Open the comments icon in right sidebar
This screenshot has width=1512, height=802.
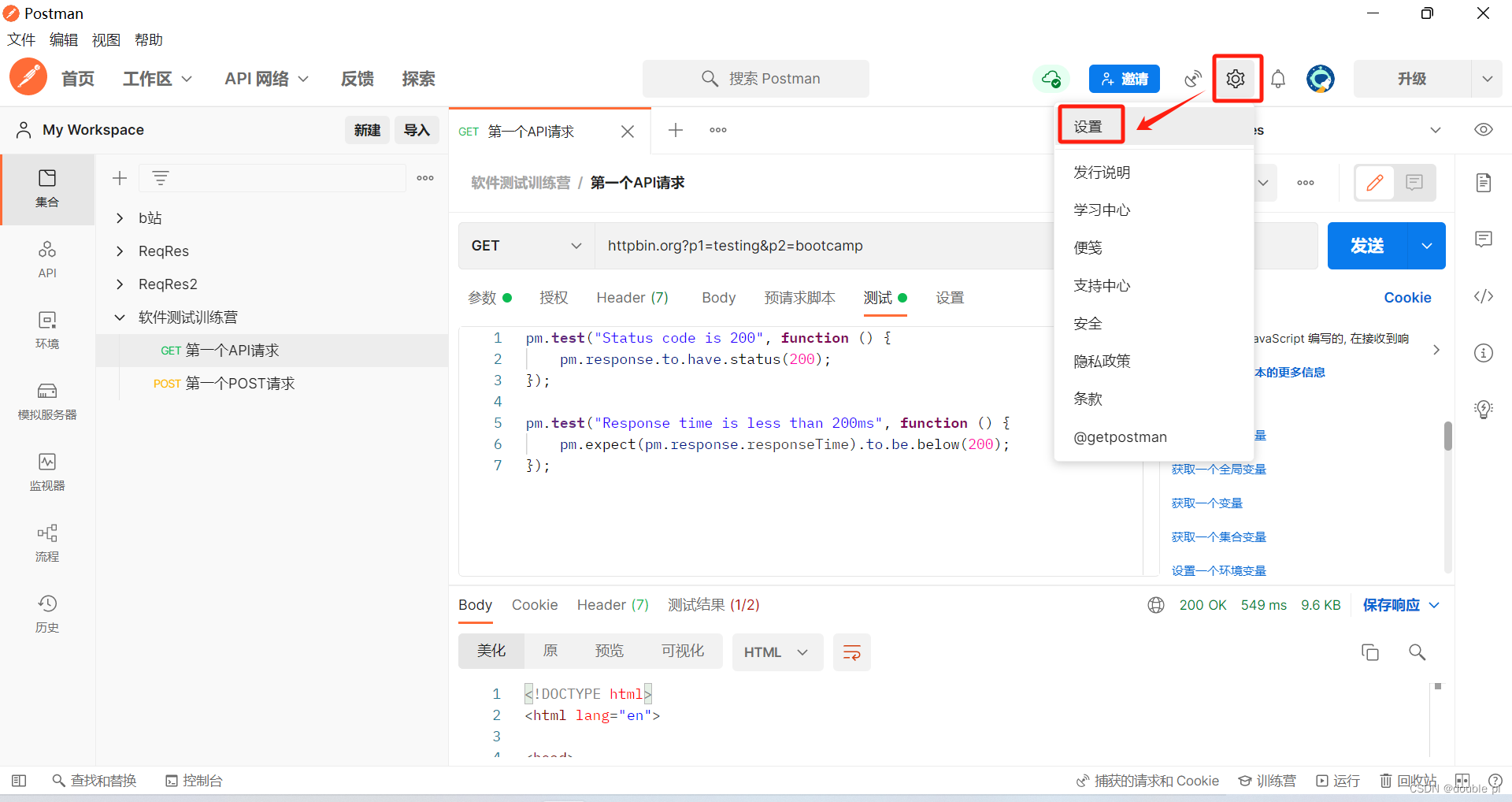(1484, 239)
